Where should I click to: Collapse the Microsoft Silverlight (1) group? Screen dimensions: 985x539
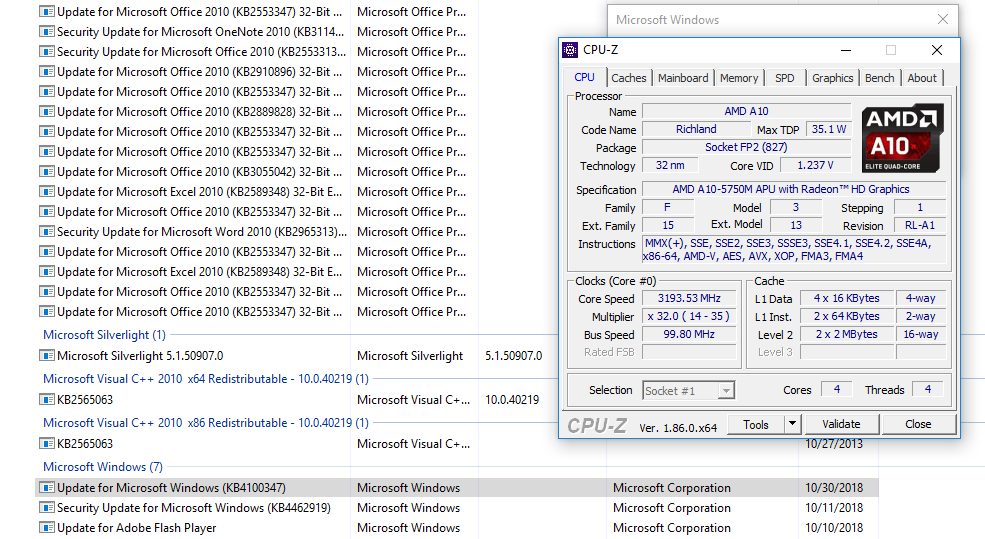click(104, 335)
